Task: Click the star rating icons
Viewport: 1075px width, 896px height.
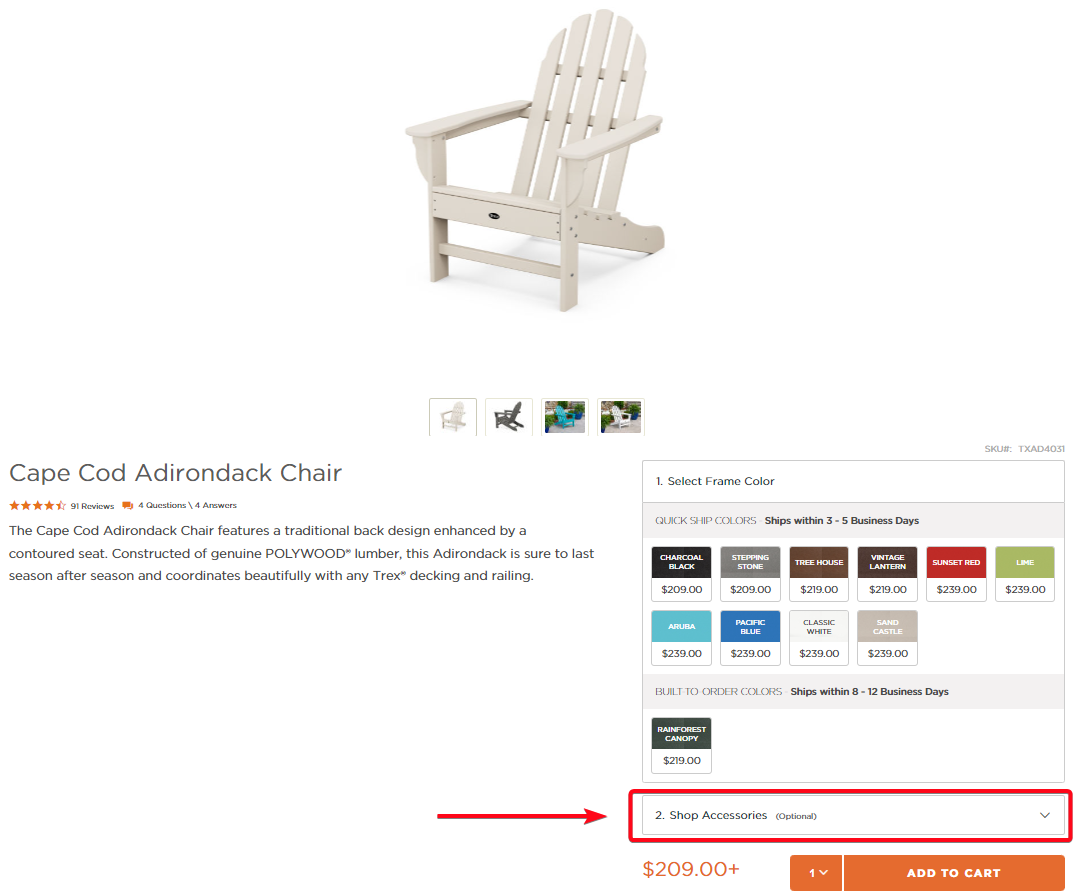Action: pyautogui.click(x=37, y=505)
